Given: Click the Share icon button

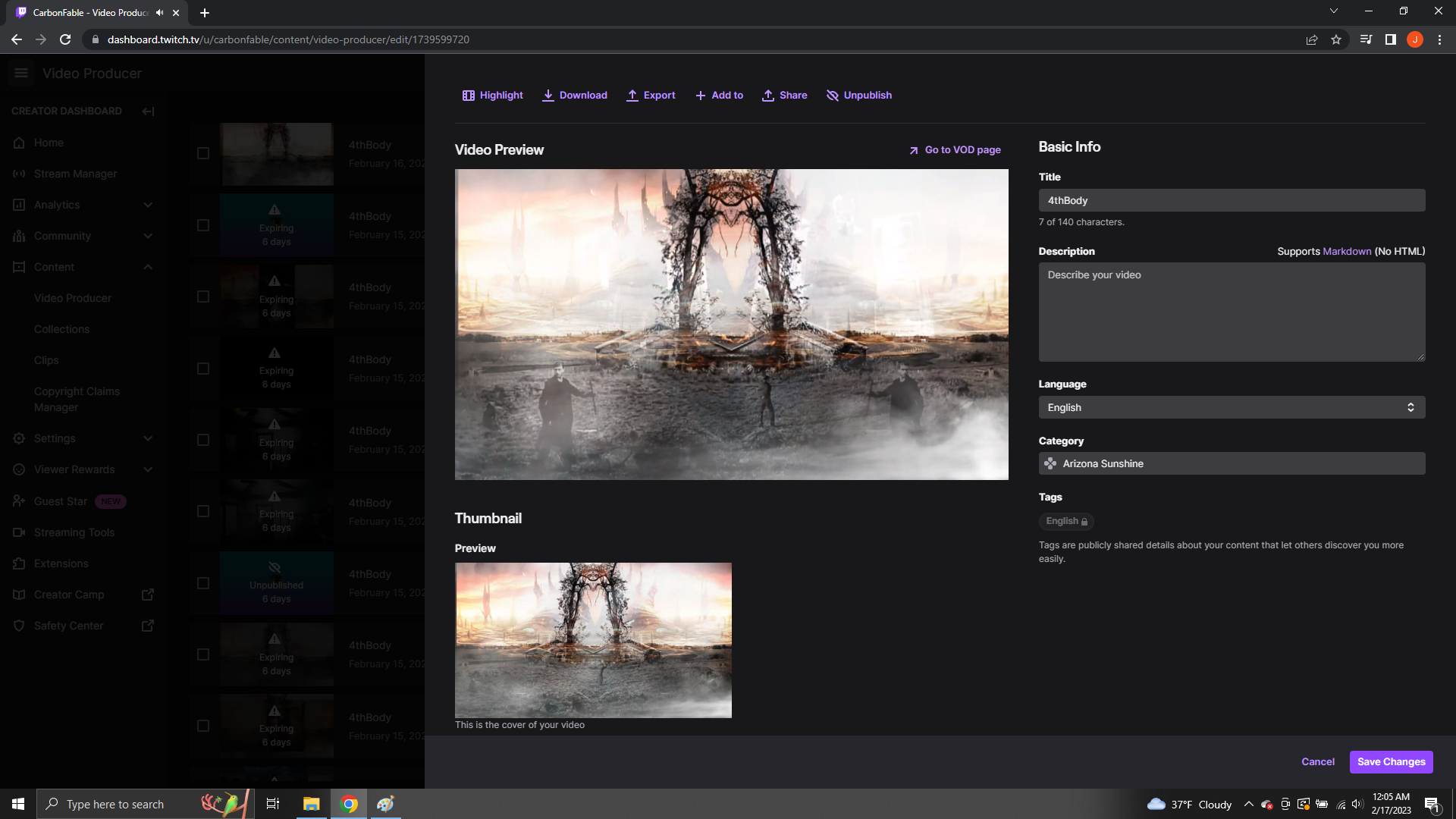Looking at the screenshot, I should click(768, 96).
